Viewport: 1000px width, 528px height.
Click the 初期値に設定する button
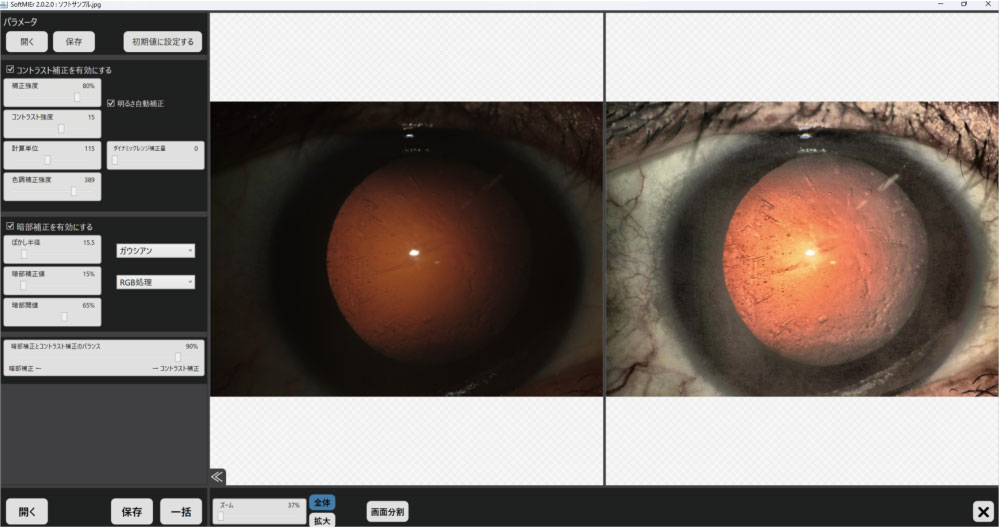163,41
